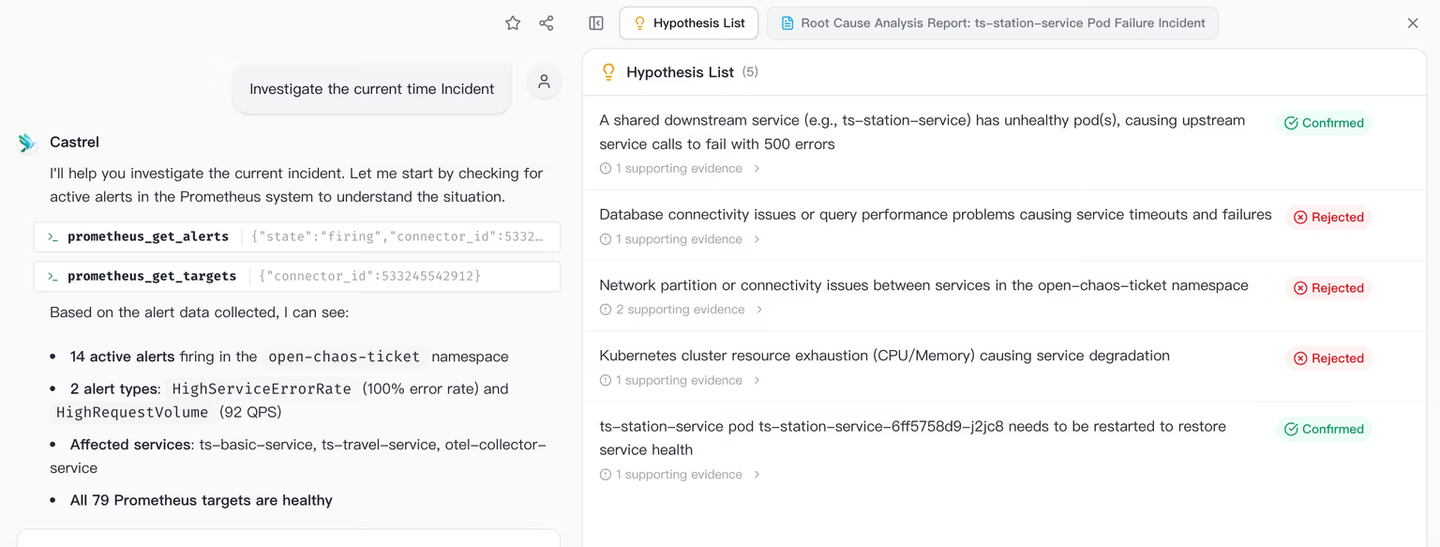Click the user avatar icon

pyautogui.click(x=544, y=82)
